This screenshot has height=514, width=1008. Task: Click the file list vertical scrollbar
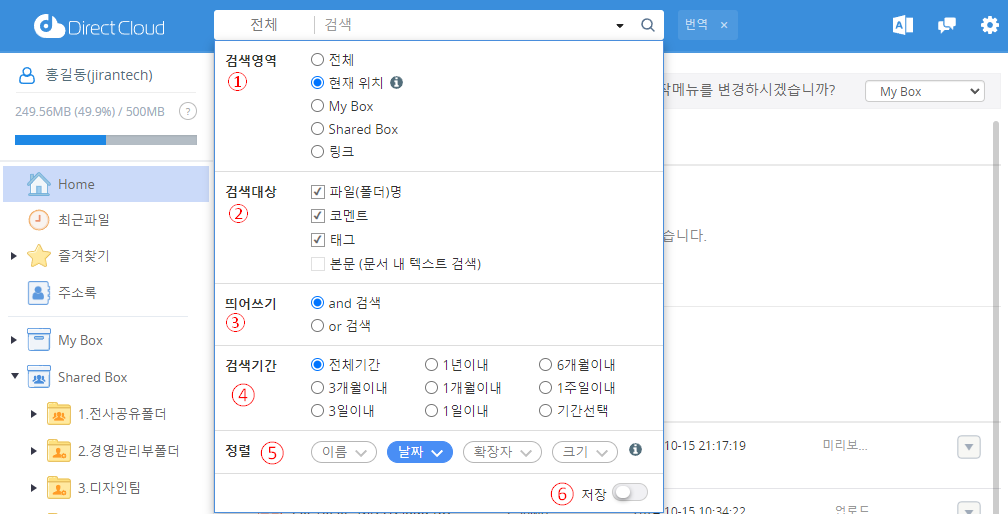tap(996, 315)
